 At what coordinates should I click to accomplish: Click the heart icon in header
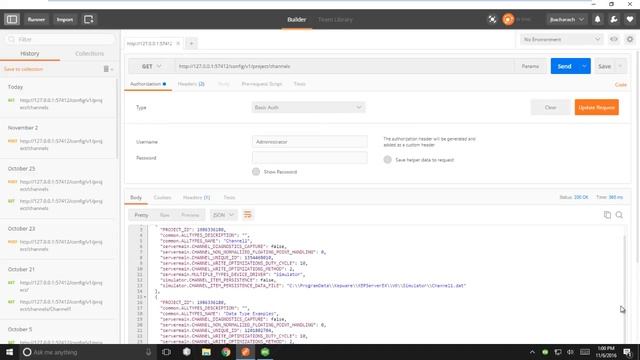630,19
